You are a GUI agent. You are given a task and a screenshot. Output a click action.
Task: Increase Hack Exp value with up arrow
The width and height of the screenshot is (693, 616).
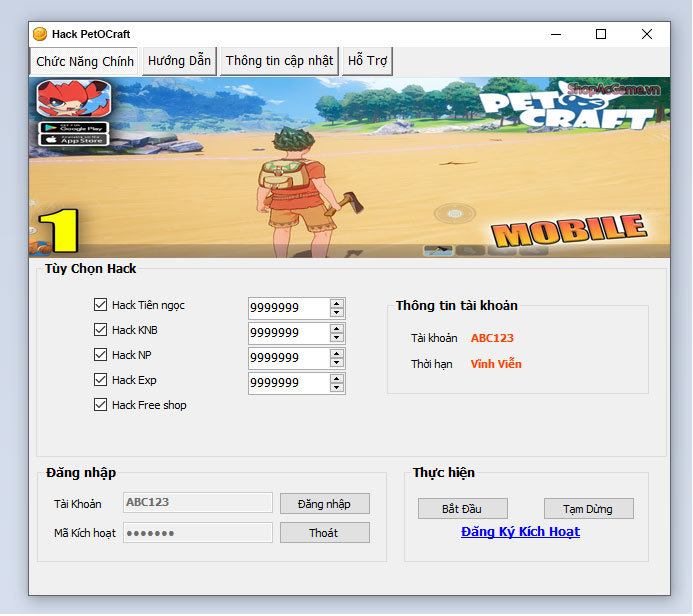pyautogui.click(x=337, y=379)
